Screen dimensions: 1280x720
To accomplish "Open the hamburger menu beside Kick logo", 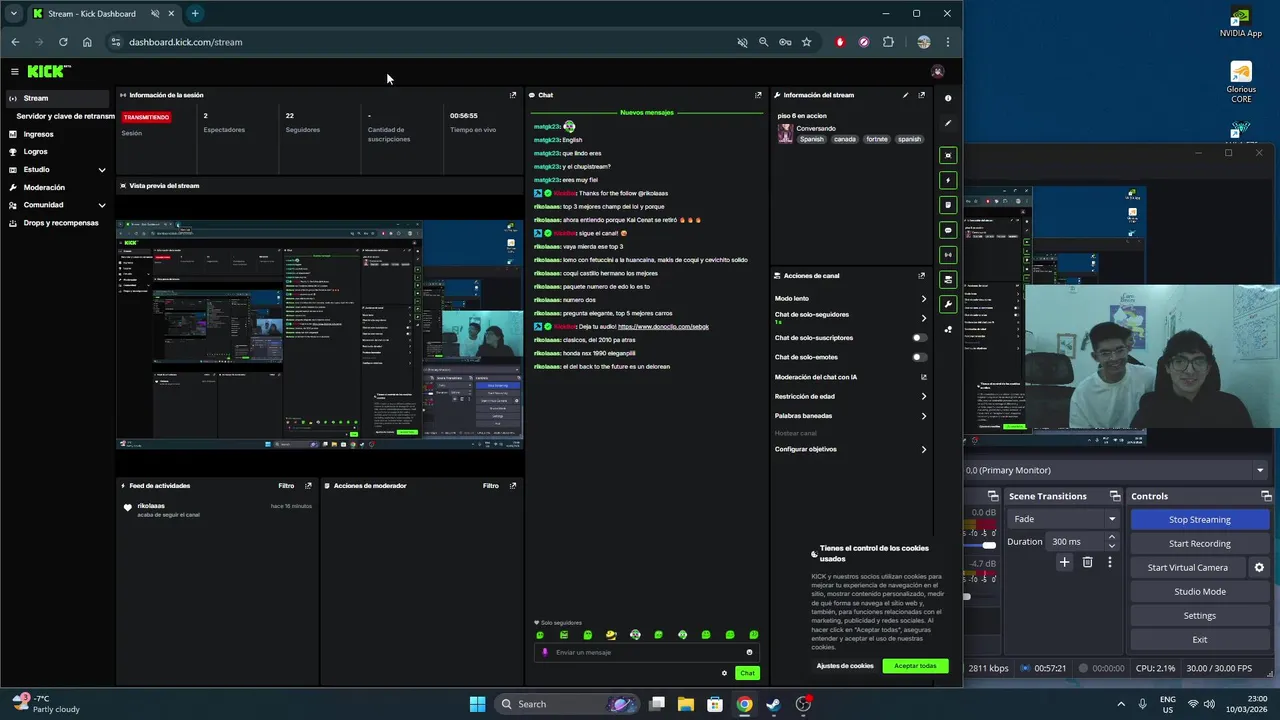I will (15, 71).
